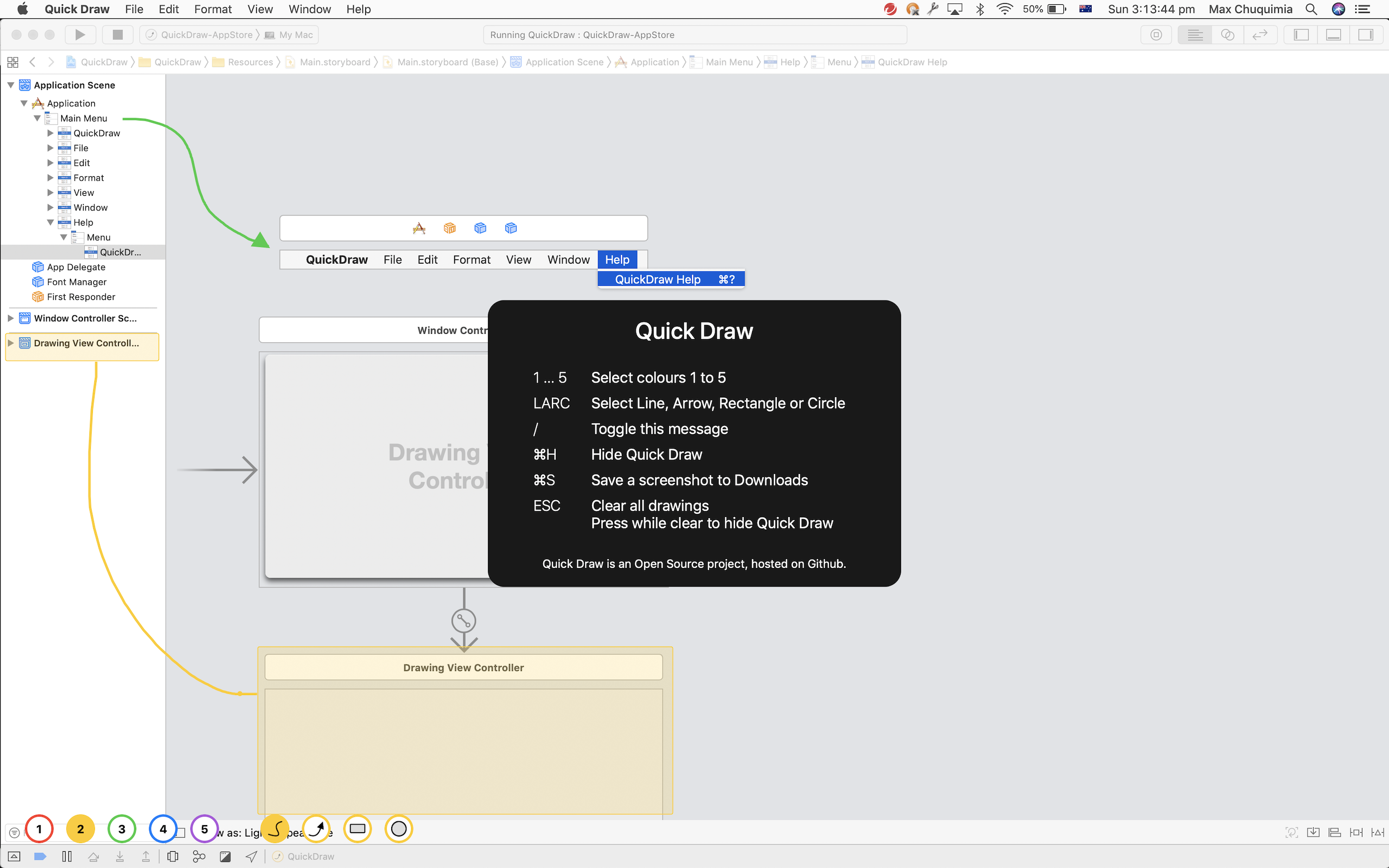Switch to the Standard editor mode
The width and height of the screenshot is (1389, 868).
pos(1195,34)
